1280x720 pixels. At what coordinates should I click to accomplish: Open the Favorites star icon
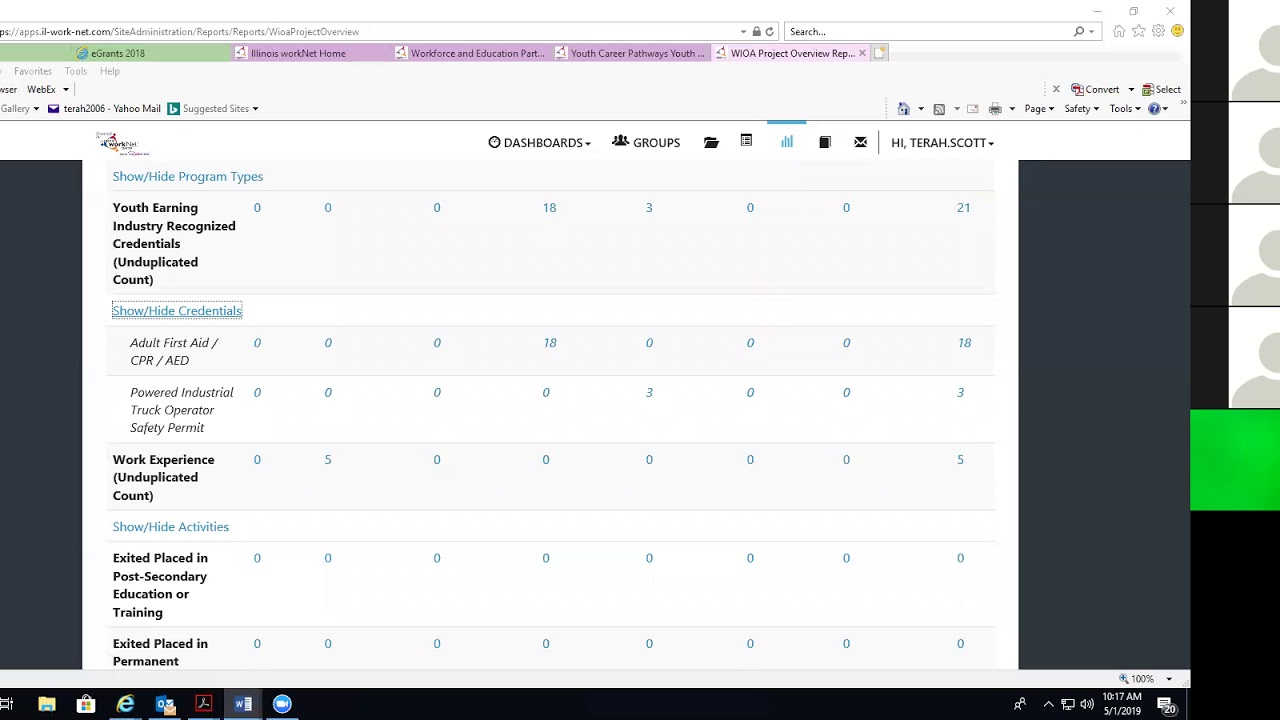[x=1139, y=32]
